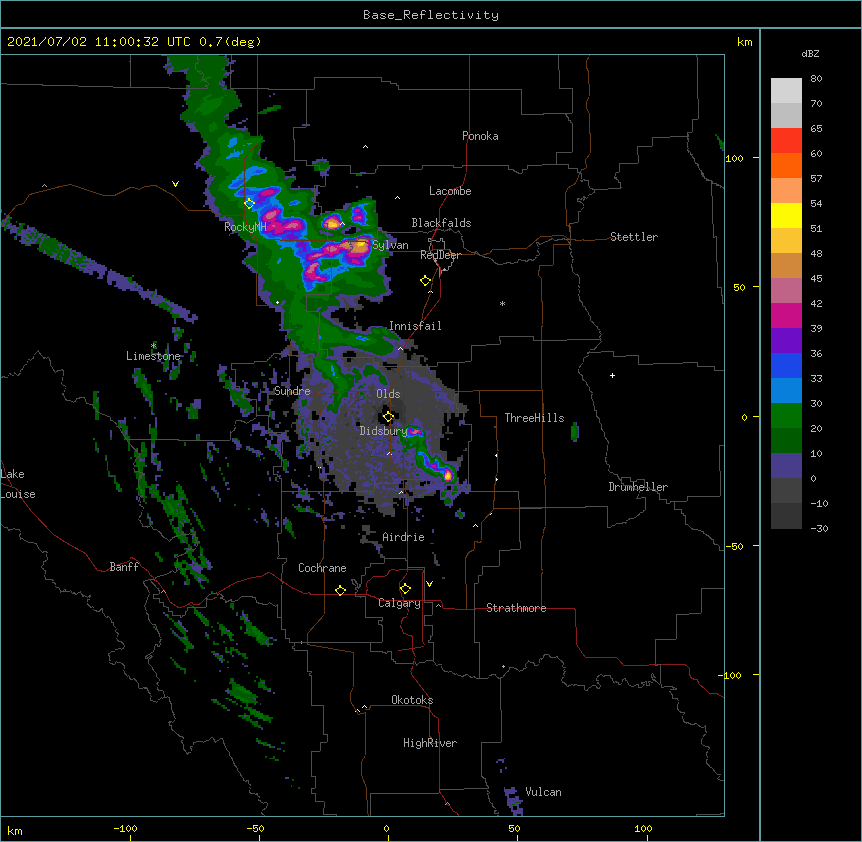Click the Cochrane label
The height and width of the screenshot is (842, 862).
[322, 568]
